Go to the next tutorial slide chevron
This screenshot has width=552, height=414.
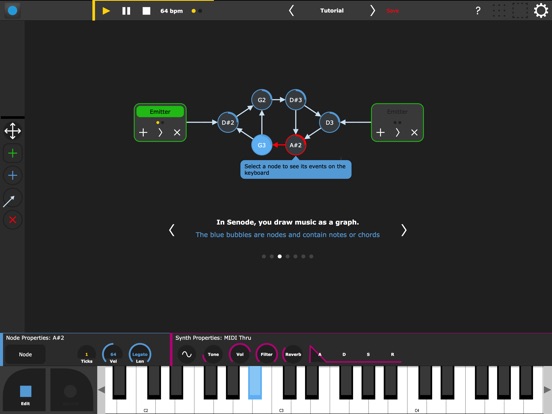tap(404, 230)
